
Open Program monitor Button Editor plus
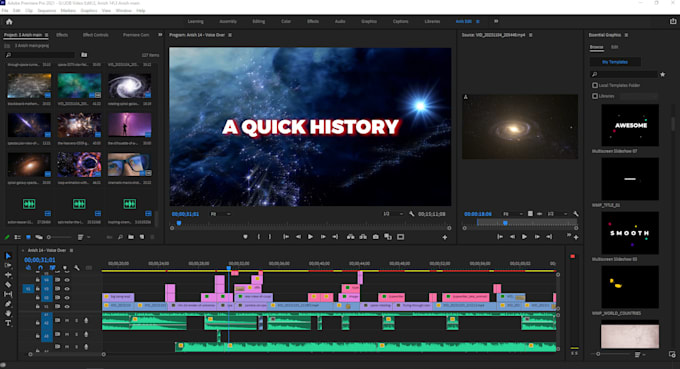[445, 237]
